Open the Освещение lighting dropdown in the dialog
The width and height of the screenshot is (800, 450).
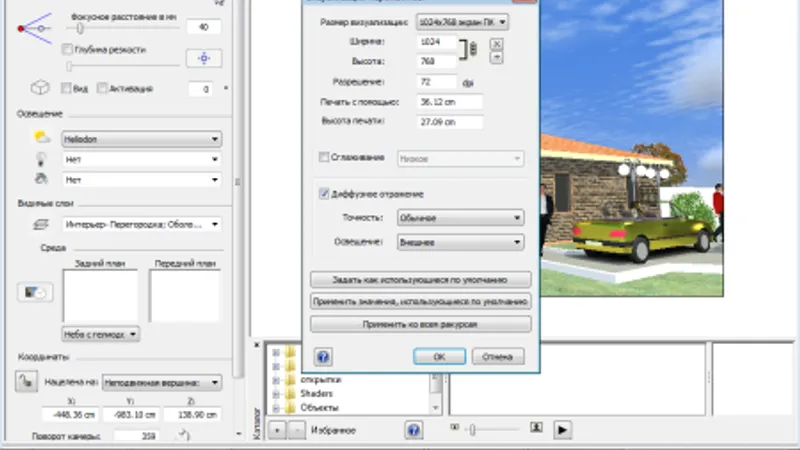coord(460,242)
